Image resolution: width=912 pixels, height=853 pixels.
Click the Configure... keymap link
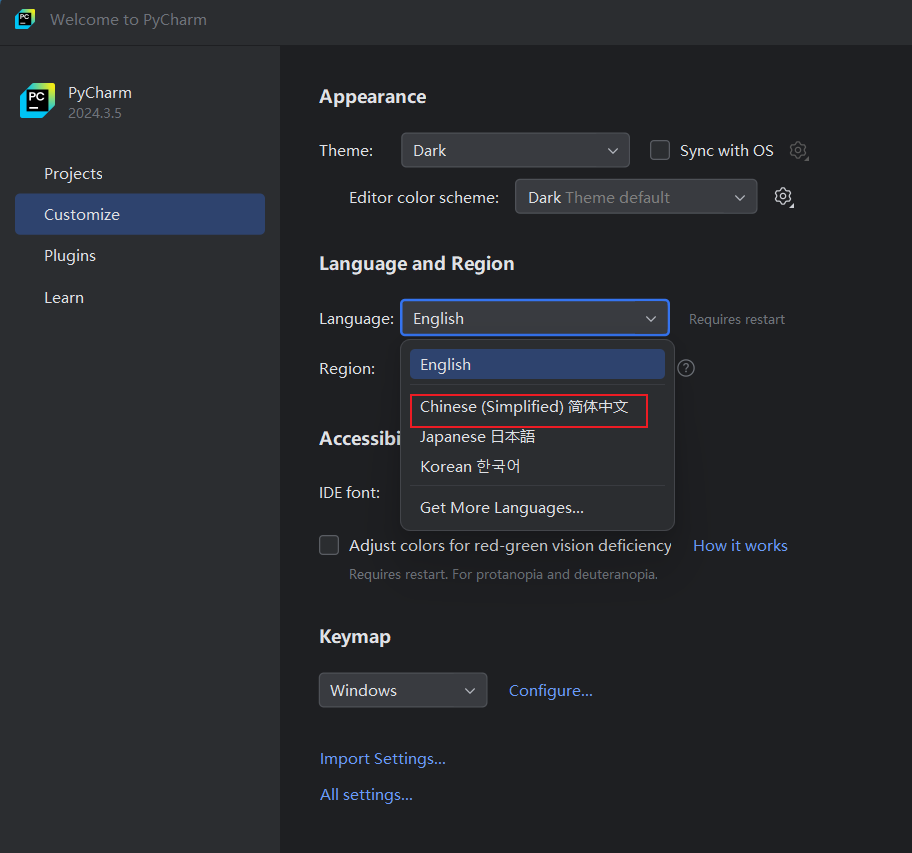tap(551, 690)
